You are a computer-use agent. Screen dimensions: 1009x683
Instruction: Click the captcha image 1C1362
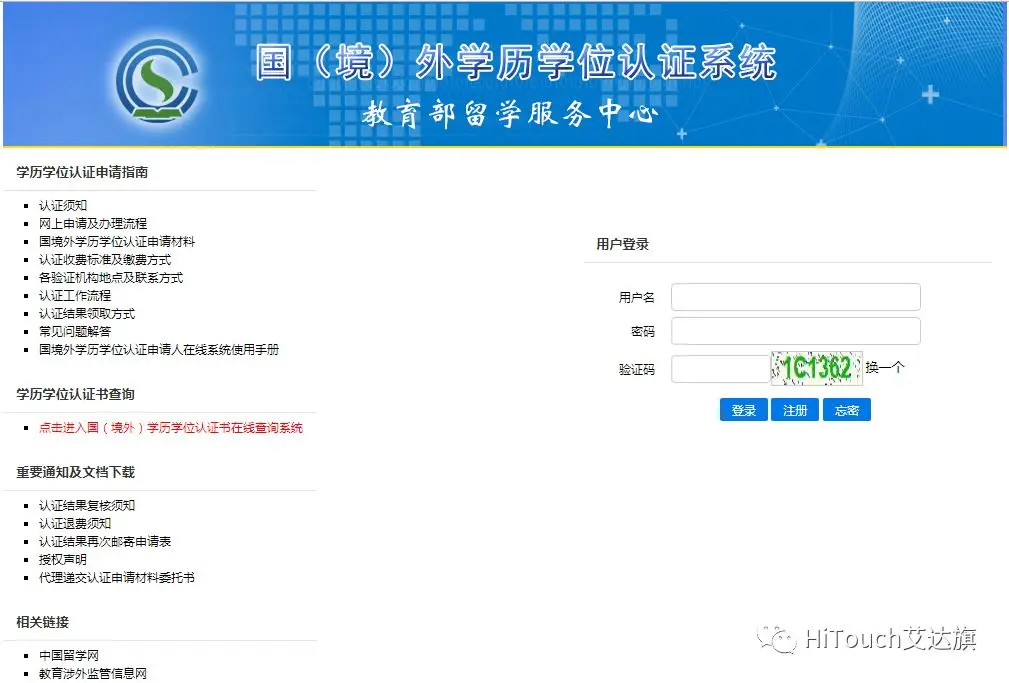click(x=817, y=368)
